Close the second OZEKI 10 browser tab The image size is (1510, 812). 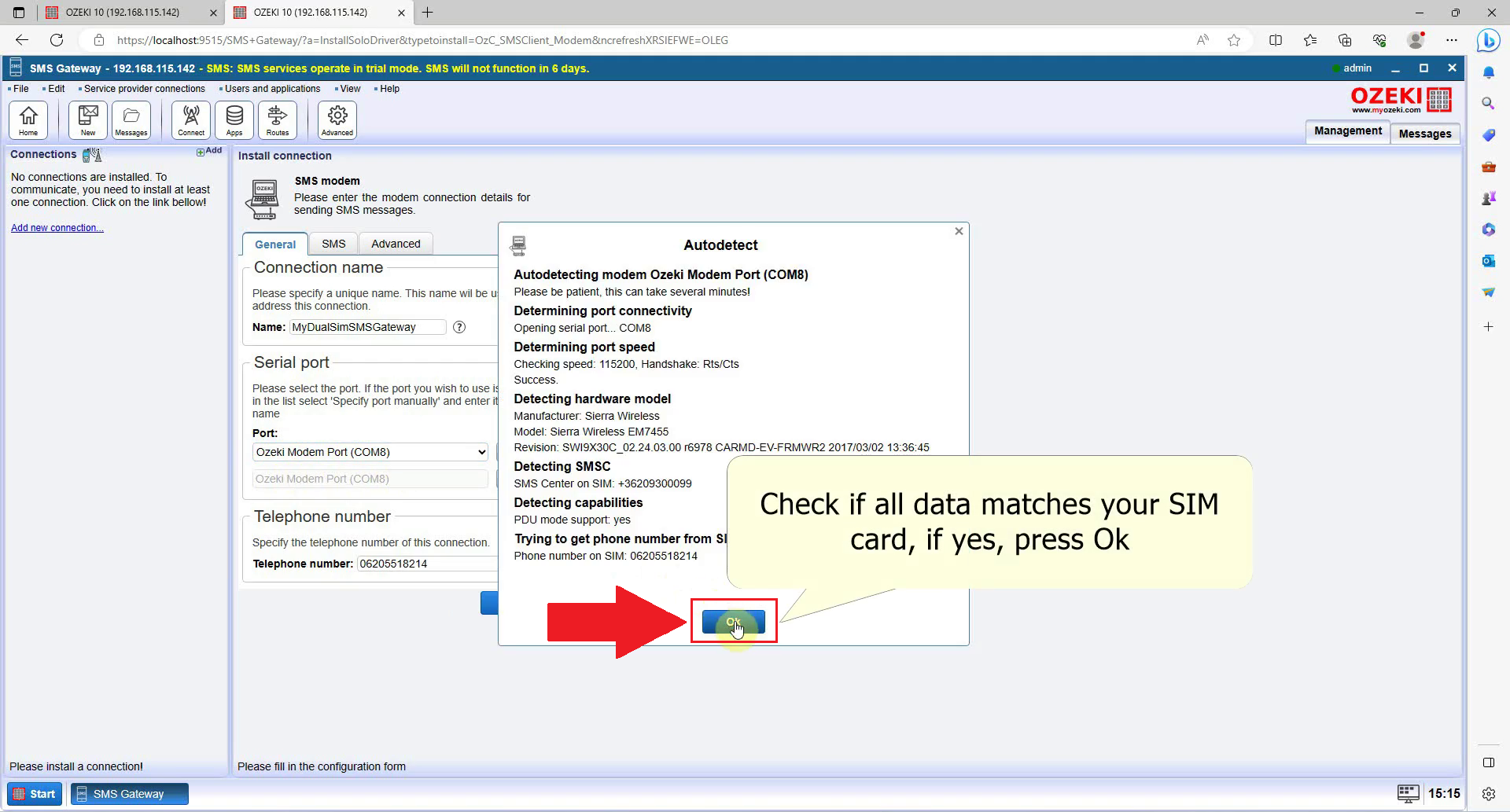tap(401, 13)
